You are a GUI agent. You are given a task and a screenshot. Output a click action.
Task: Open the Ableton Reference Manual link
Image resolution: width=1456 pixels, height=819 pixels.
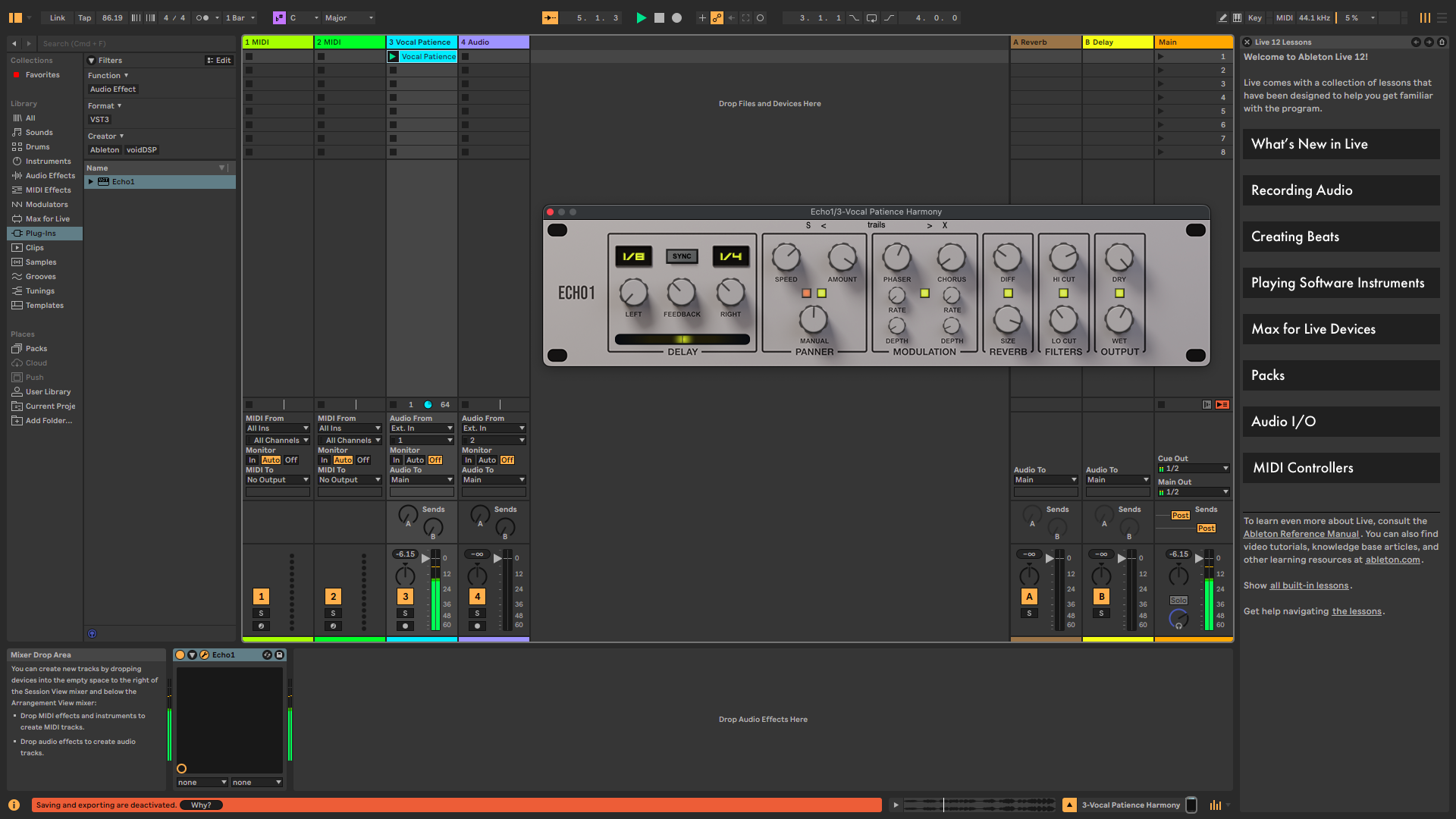[1301, 534]
